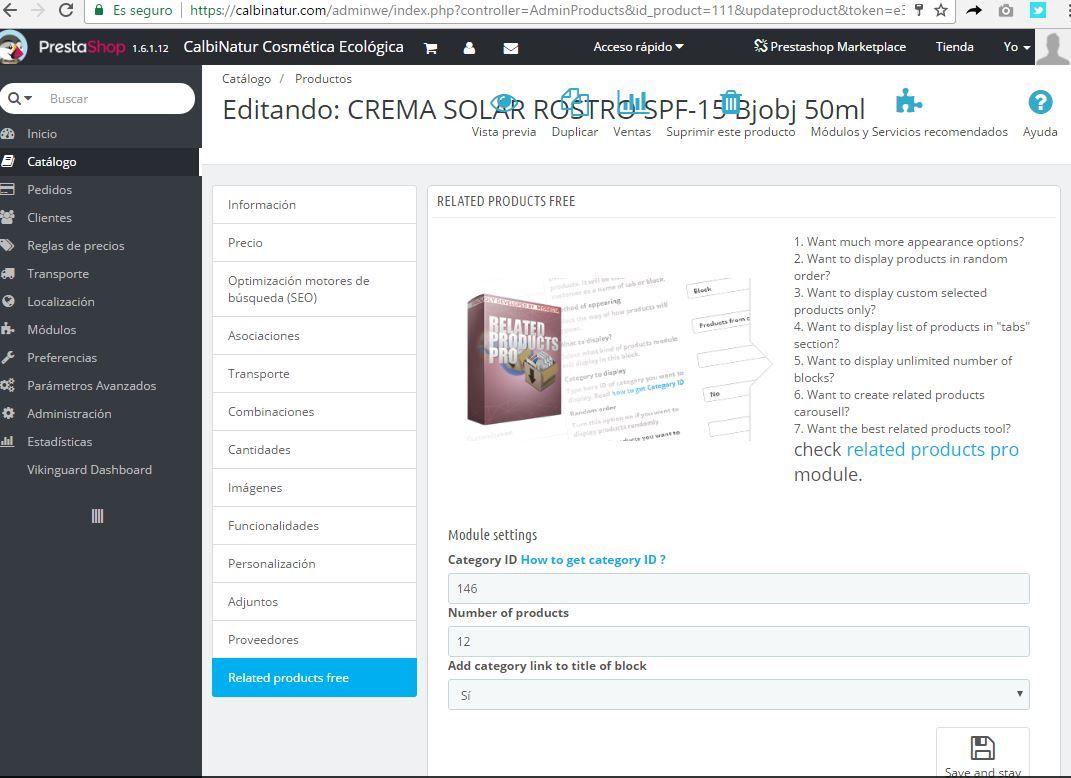Follow the related products pro link
This screenshot has width=1071, height=778.
coord(932,449)
